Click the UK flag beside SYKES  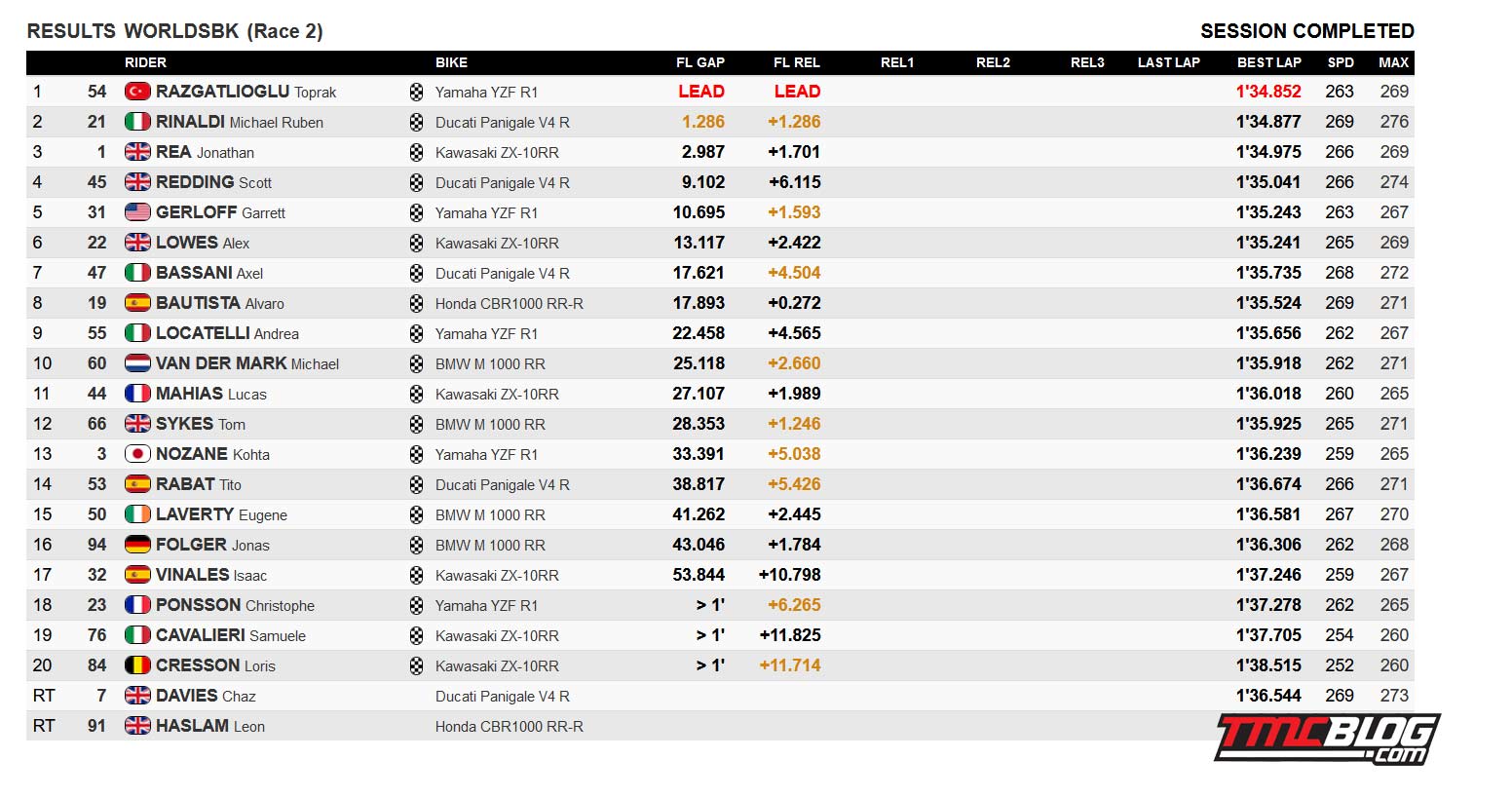click(x=137, y=424)
